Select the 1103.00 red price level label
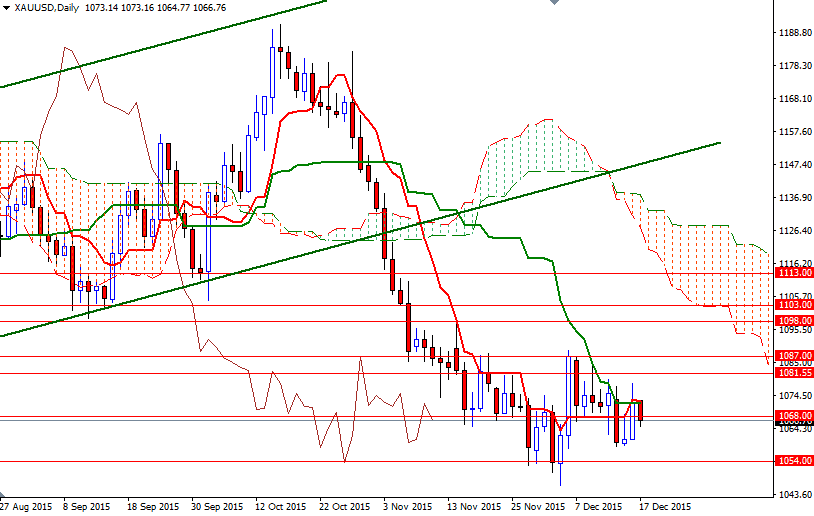The height and width of the screenshot is (516, 814). coord(794,305)
